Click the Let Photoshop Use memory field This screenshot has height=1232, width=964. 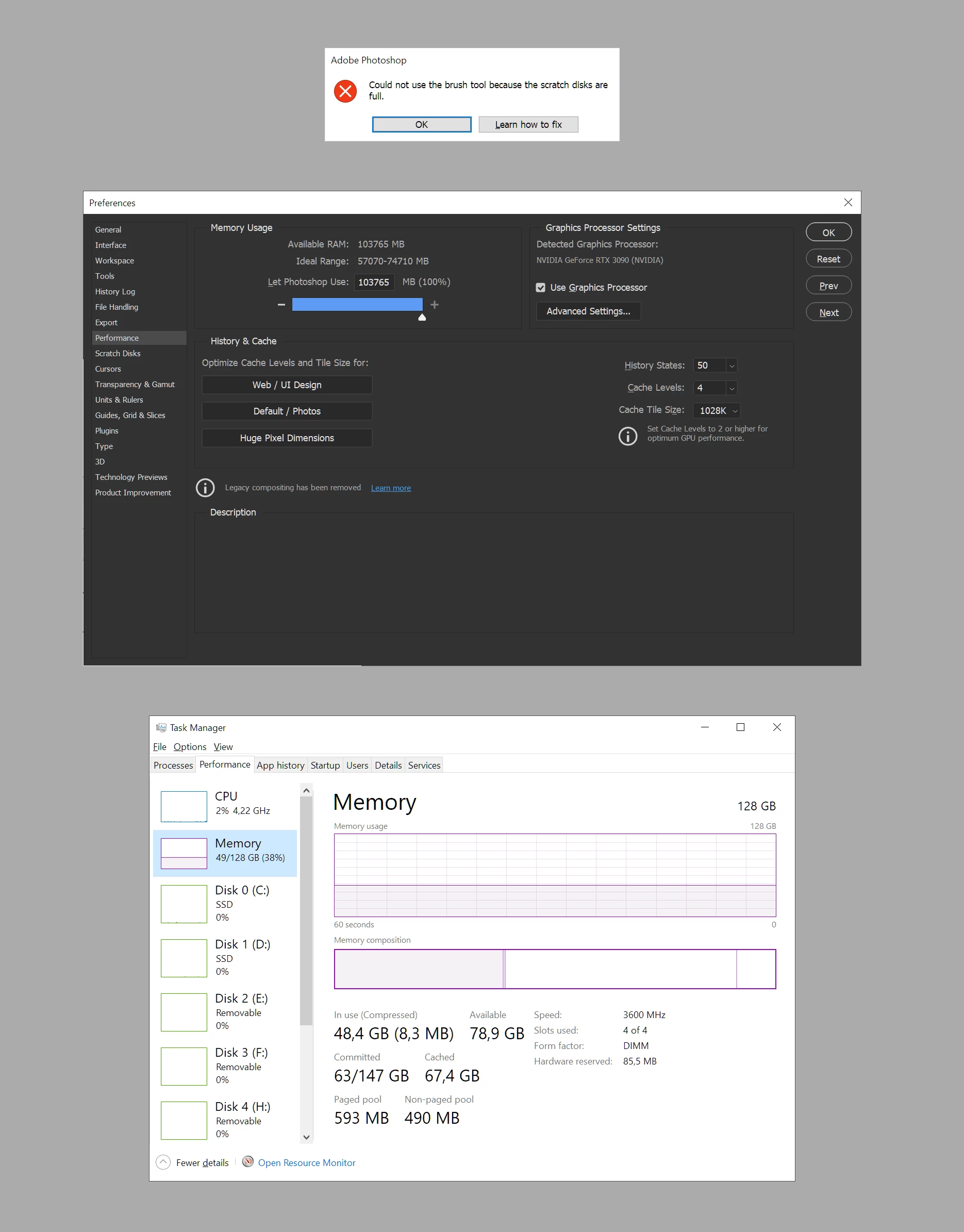(x=374, y=281)
